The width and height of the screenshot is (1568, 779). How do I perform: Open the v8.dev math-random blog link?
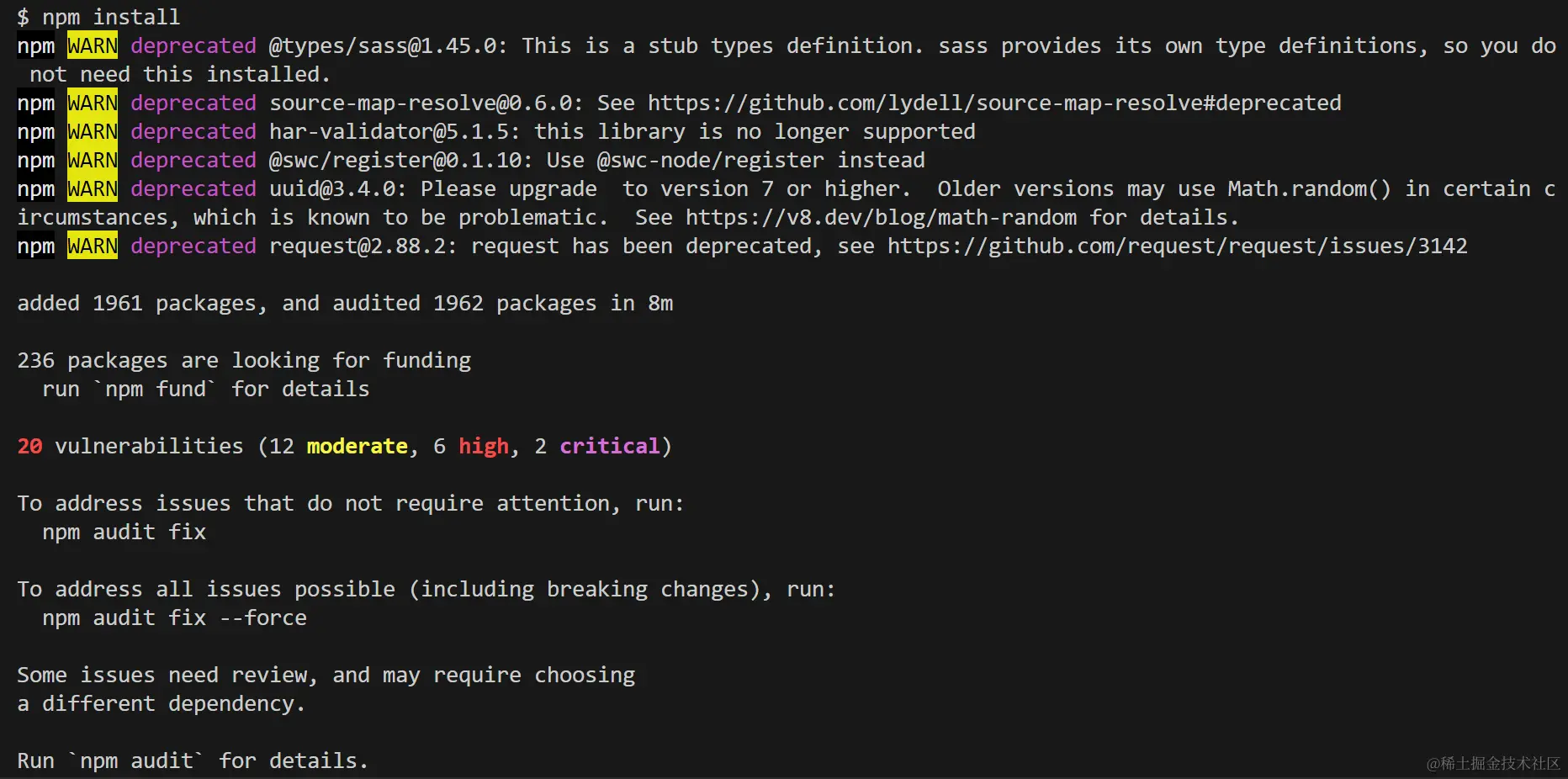[881, 218]
